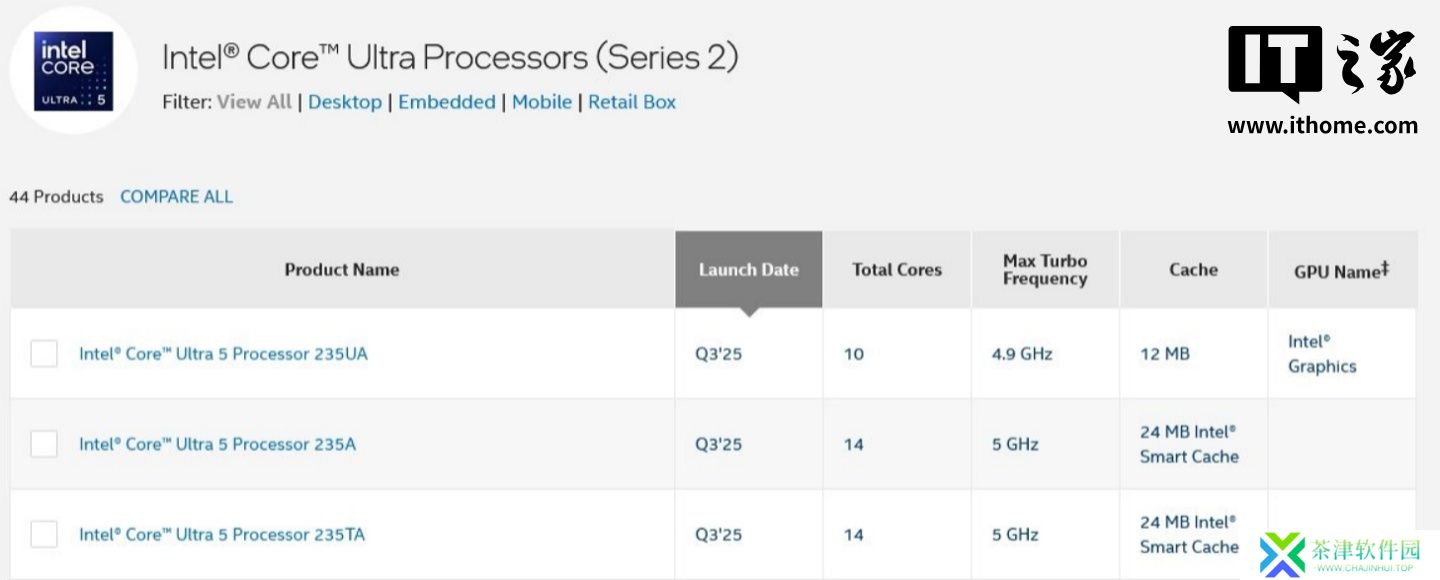The height and width of the screenshot is (580, 1440).
Task: Click the COMPARE ALL link
Action: coord(176,197)
